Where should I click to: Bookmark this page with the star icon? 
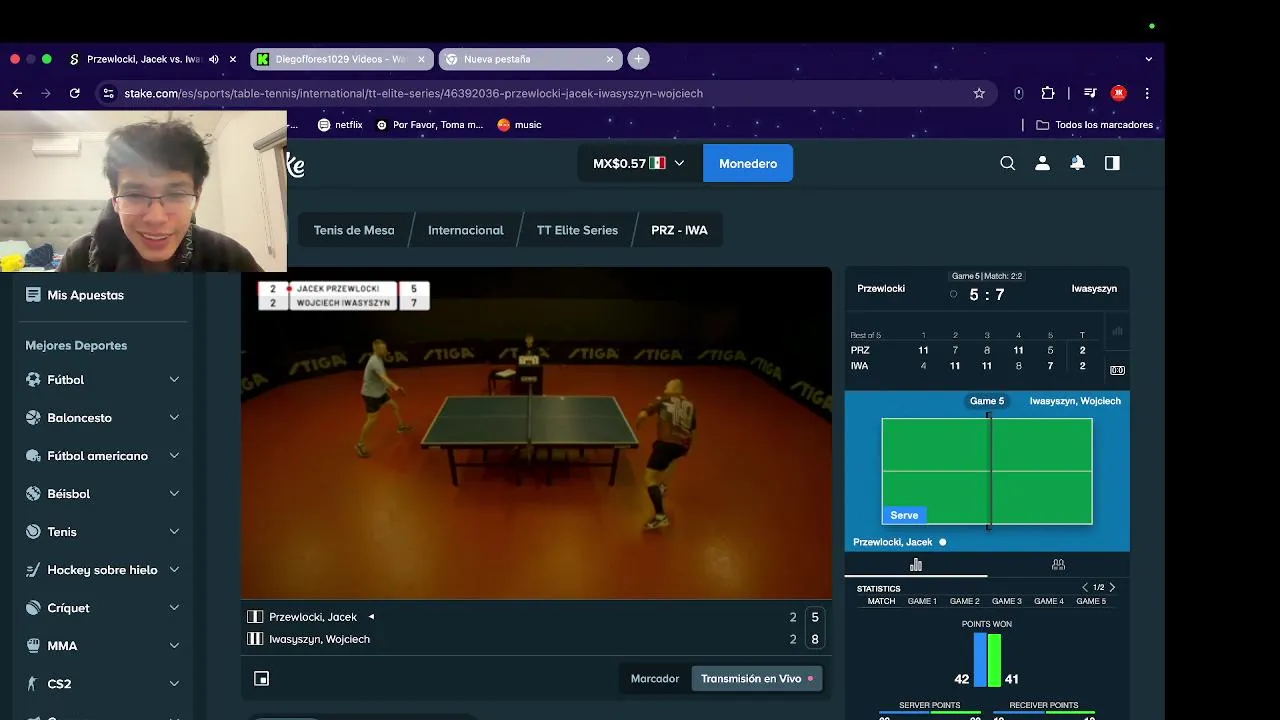[979, 93]
